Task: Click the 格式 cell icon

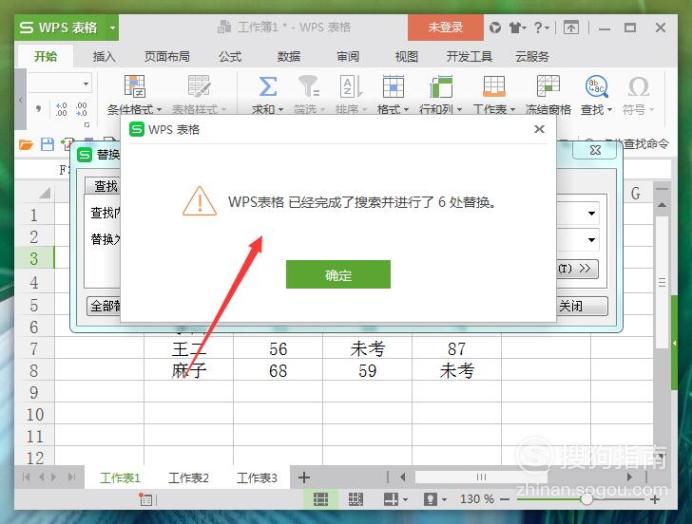Action: coord(393,86)
